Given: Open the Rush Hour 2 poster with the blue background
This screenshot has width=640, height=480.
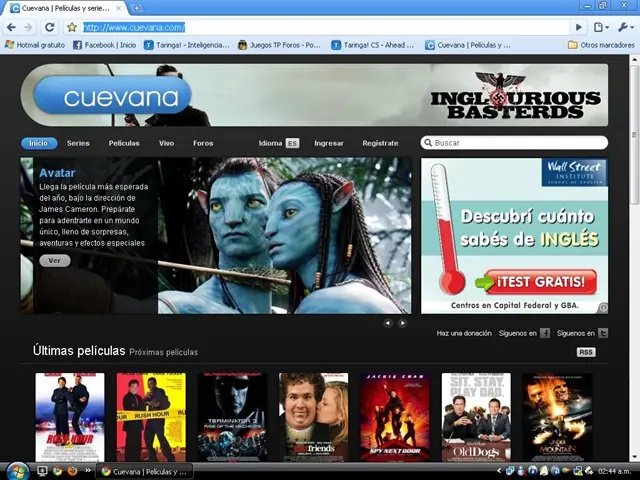Looking at the screenshot, I should (70, 417).
